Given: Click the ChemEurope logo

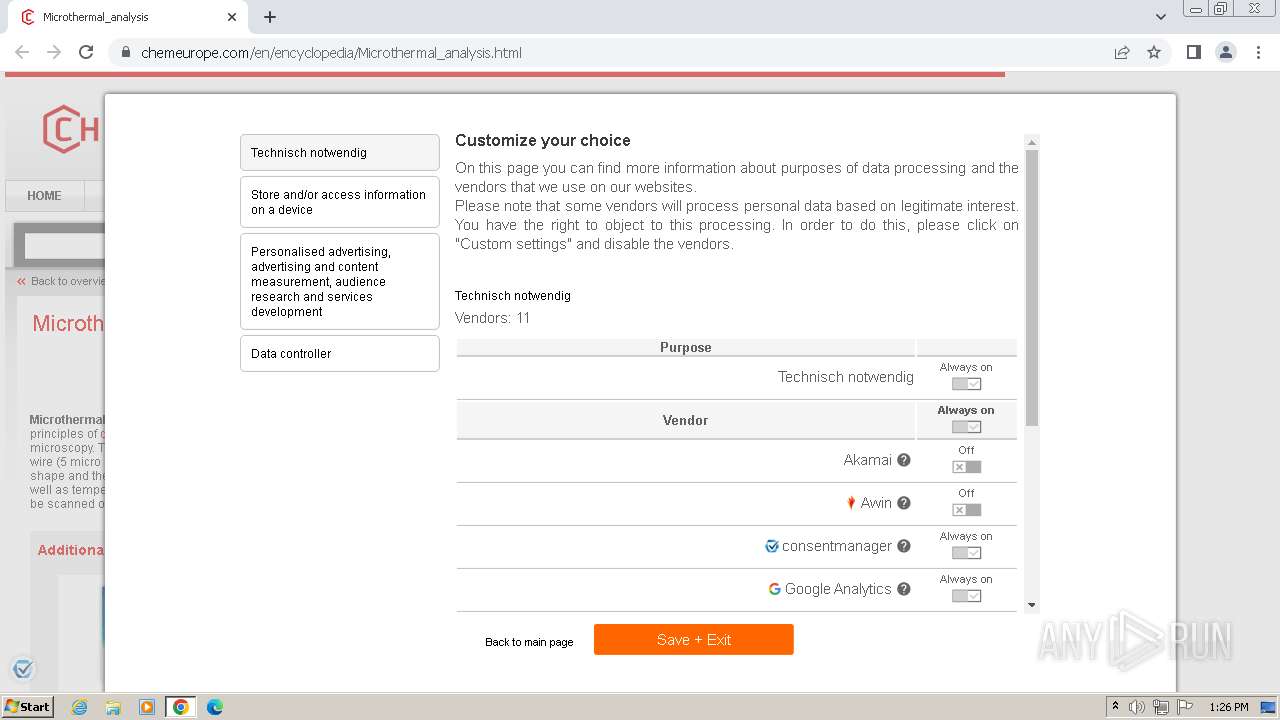Looking at the screenshot, I should (x=70, y=129).
